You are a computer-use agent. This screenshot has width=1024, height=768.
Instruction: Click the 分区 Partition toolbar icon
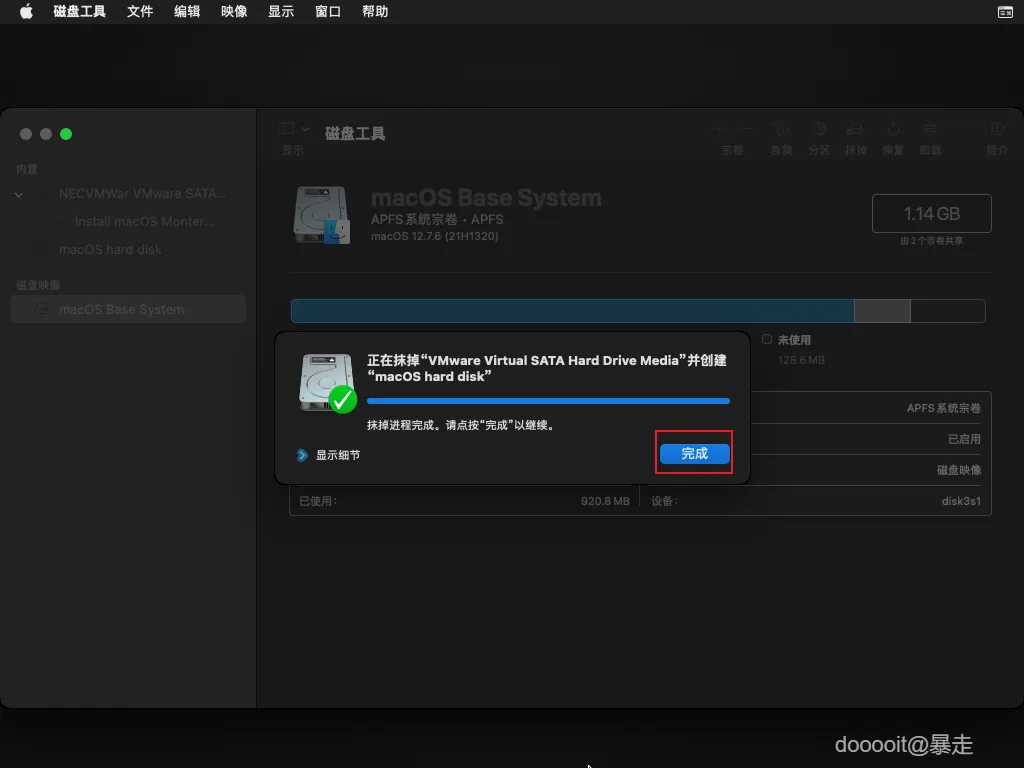point(819,129)
